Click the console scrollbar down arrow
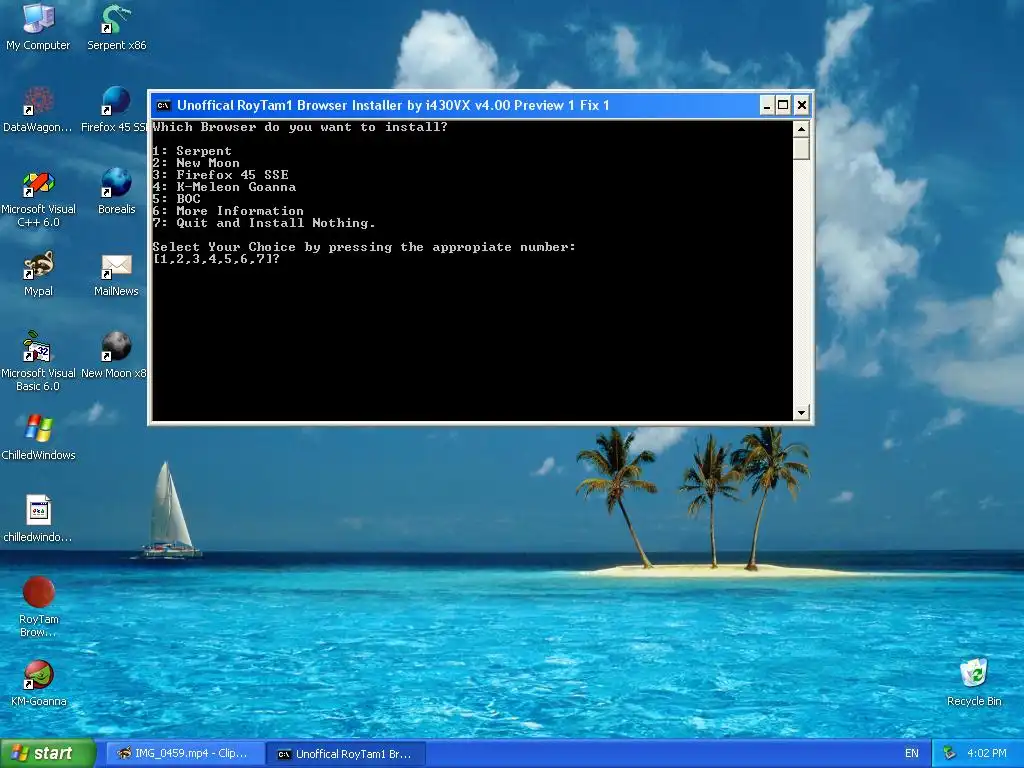Viewport: 1024px width, 768px height. 801,413
